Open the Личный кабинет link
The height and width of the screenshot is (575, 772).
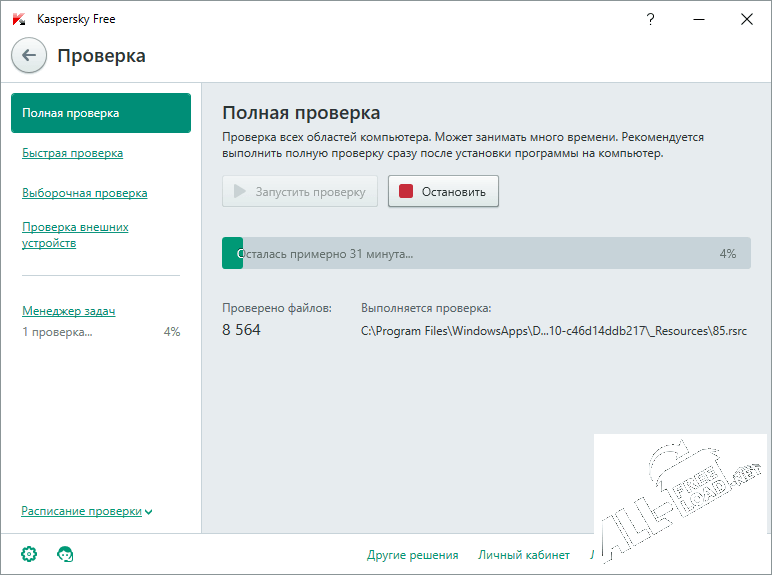(523, 555)
